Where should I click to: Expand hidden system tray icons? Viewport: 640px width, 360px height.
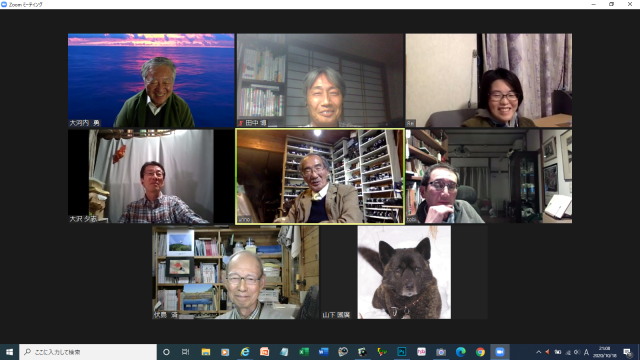point(538,352)
